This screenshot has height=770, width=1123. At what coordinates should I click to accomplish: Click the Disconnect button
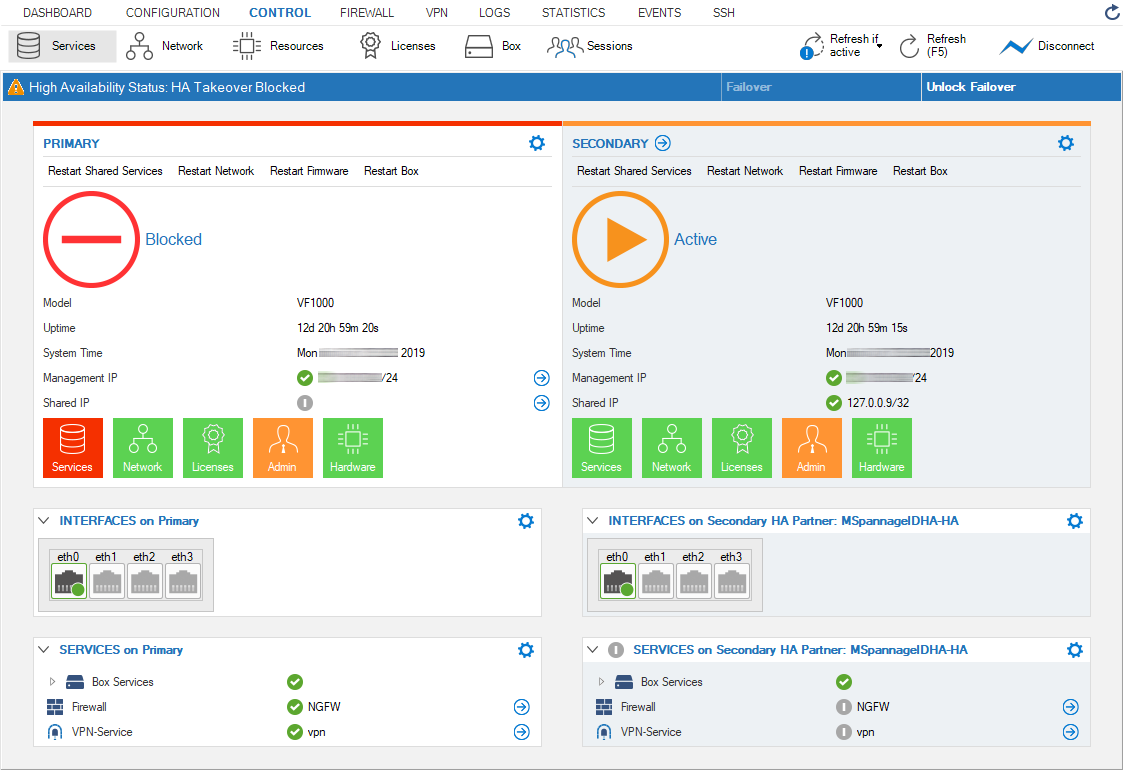click(1047, 46)
